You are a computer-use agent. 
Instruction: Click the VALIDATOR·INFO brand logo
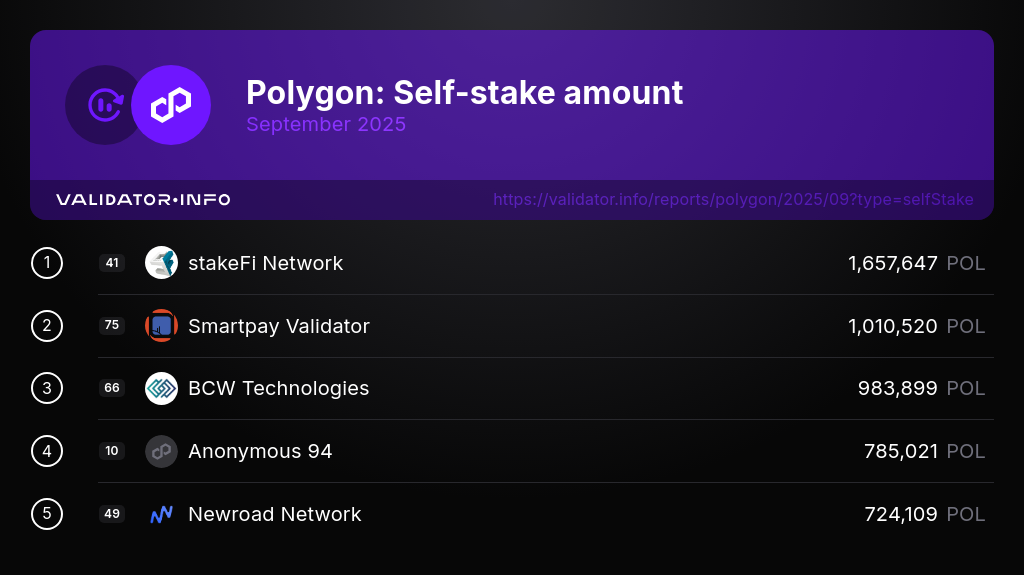pos(143,200)
